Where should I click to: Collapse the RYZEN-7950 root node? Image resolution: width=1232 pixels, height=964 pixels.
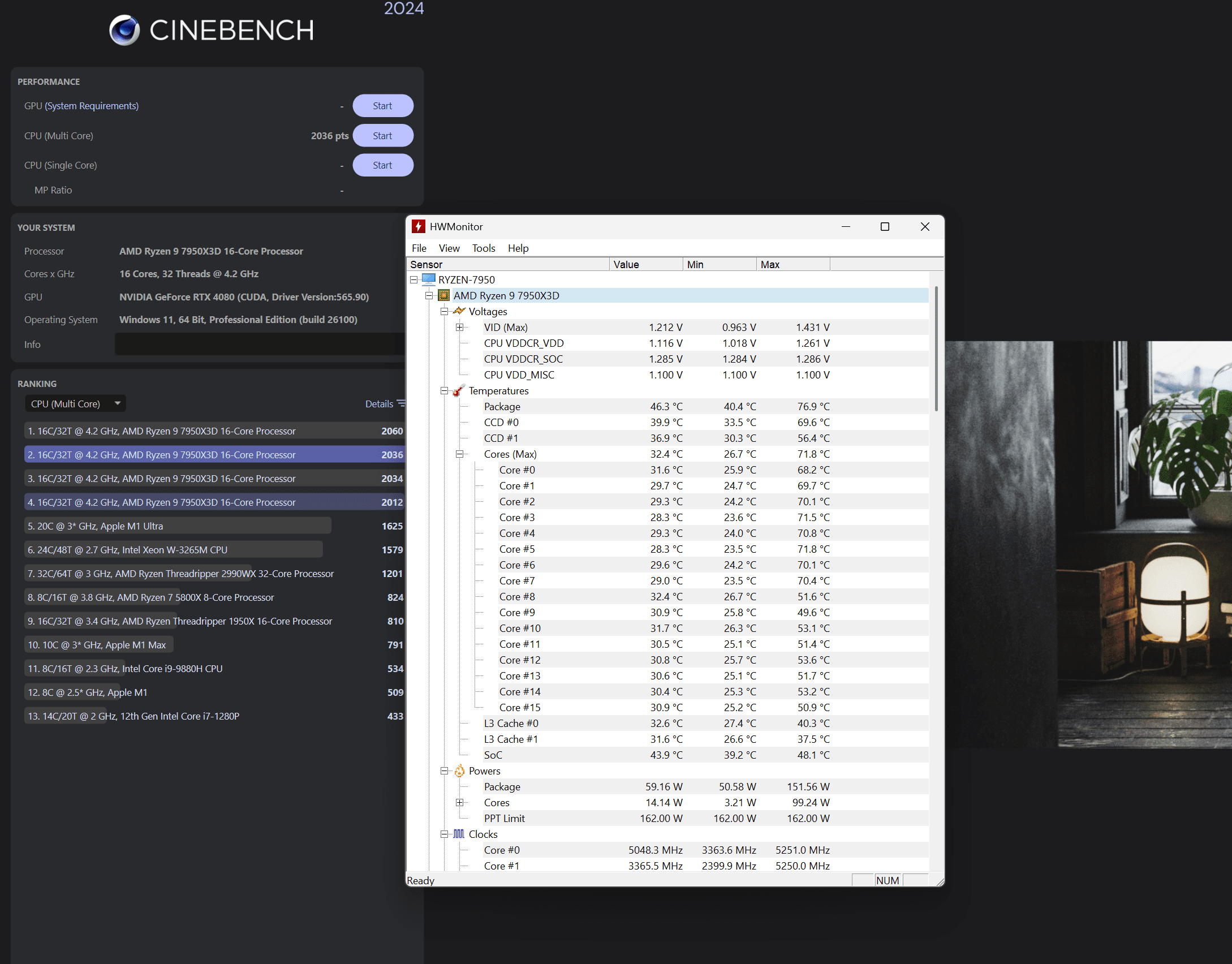413,279
